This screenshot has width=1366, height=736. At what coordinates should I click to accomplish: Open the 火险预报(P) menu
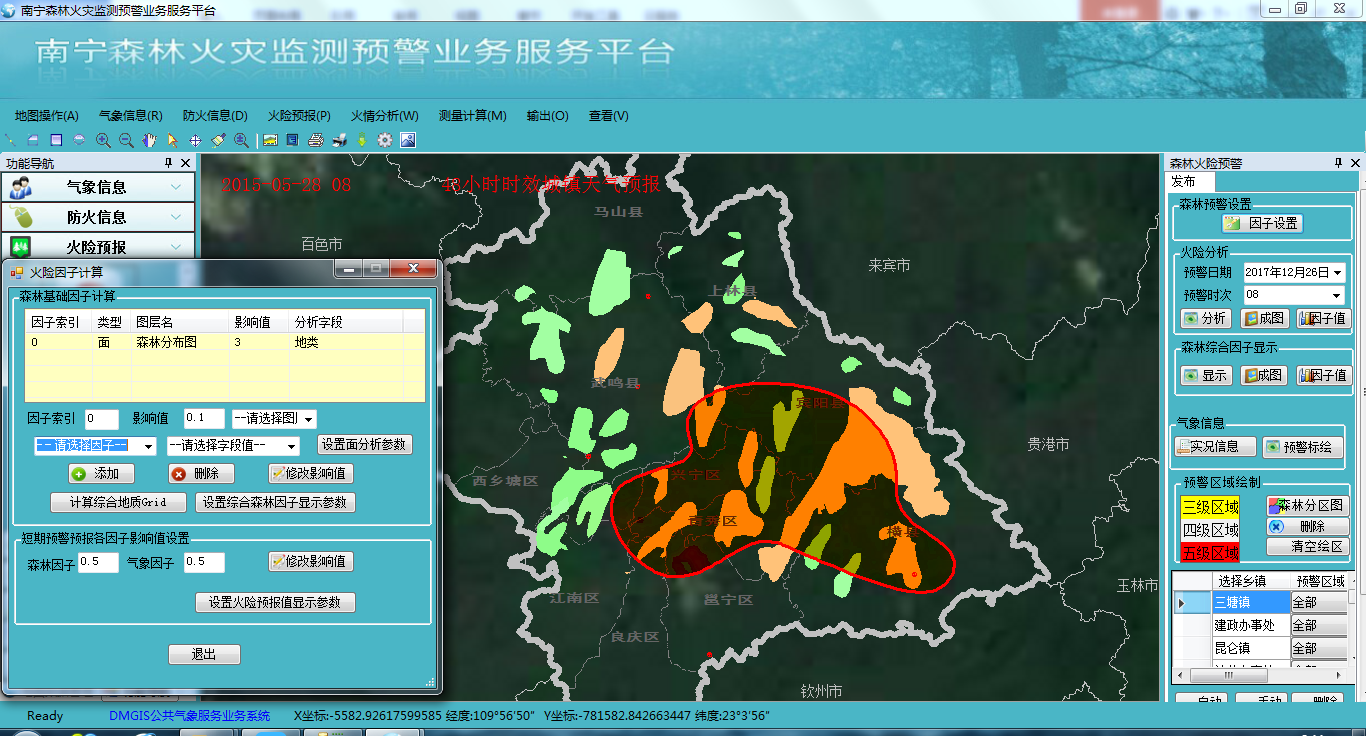[299, 116]
